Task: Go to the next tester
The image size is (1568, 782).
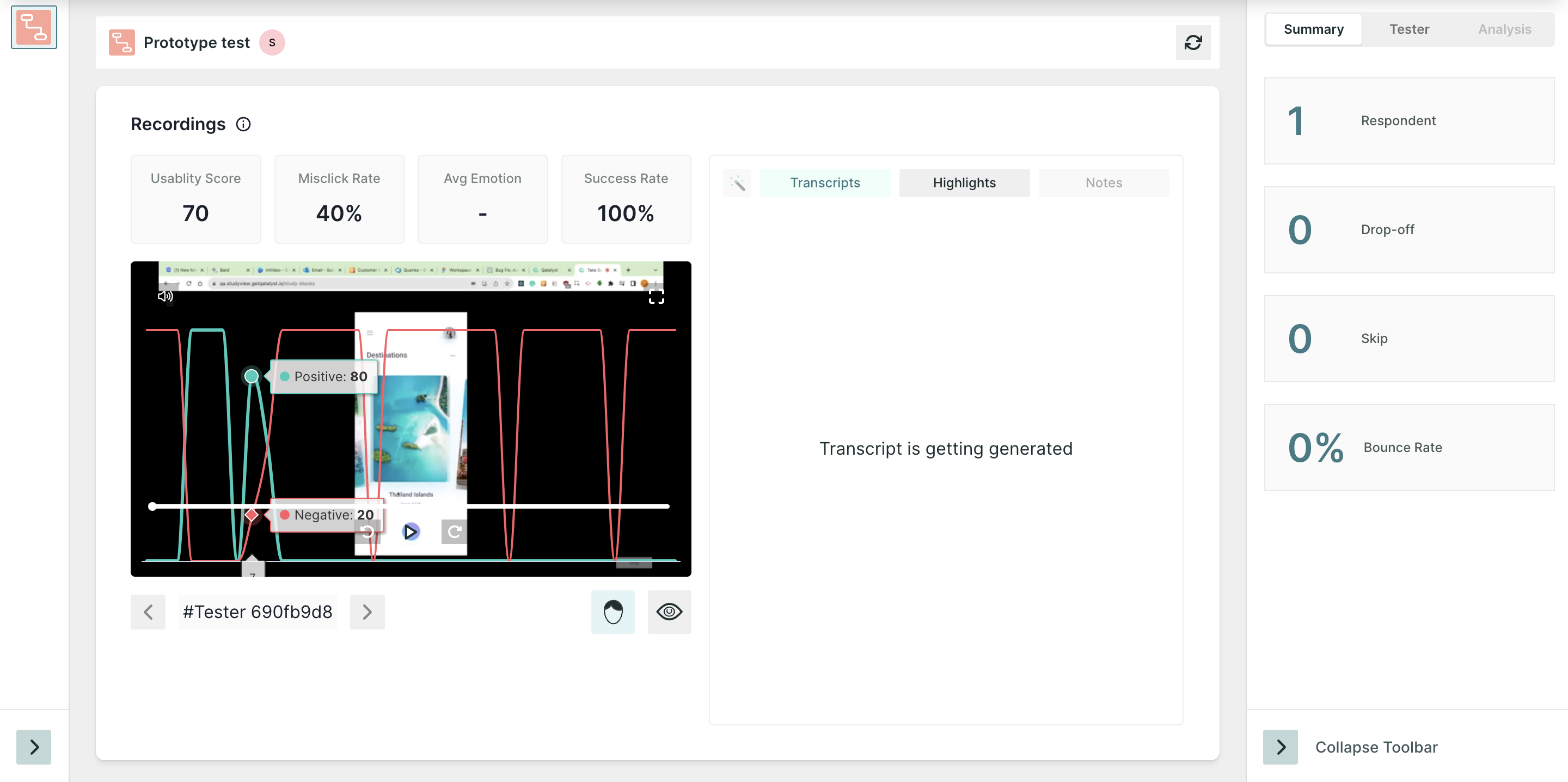Action: (367, 612)
